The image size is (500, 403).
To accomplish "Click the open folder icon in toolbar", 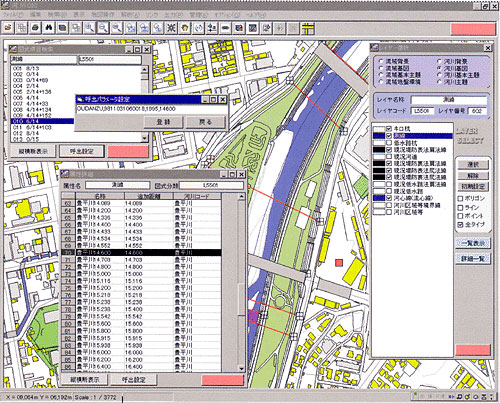I will pyautogui.click(x=8, y=28).
